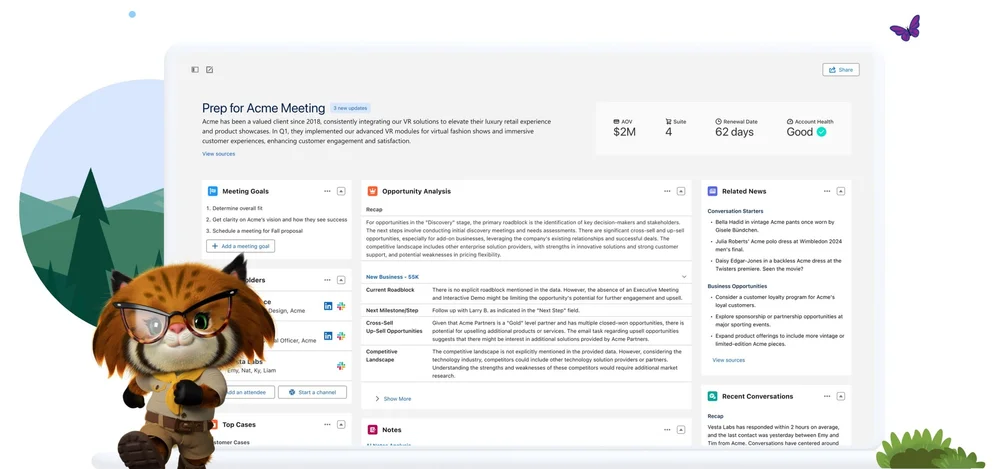
Task: Open Related News more options menu
Action: click(827, 191)
